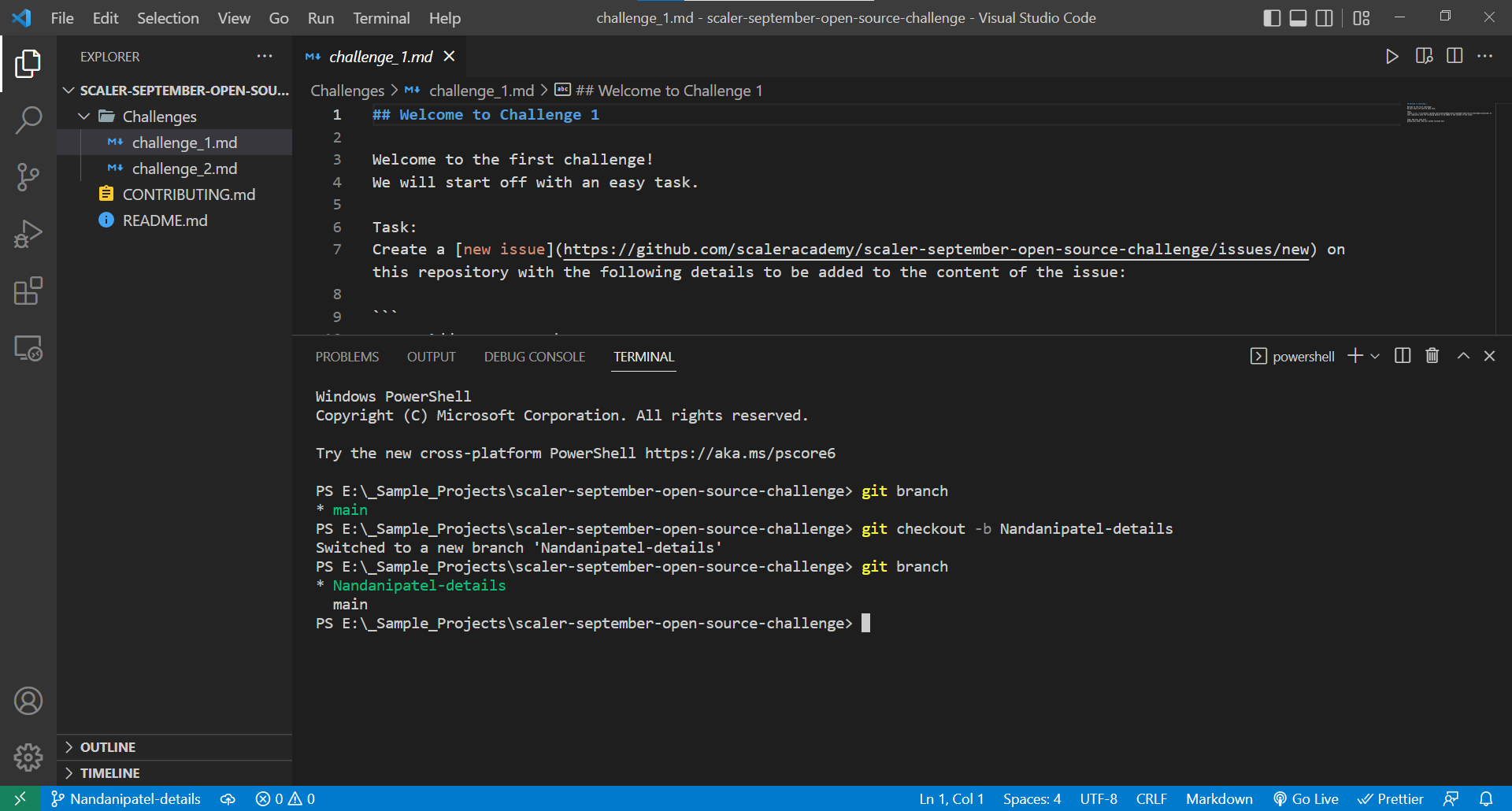Open the Source Control view
This screenshot has width=1512, height=811.
(x=28, y=177)
